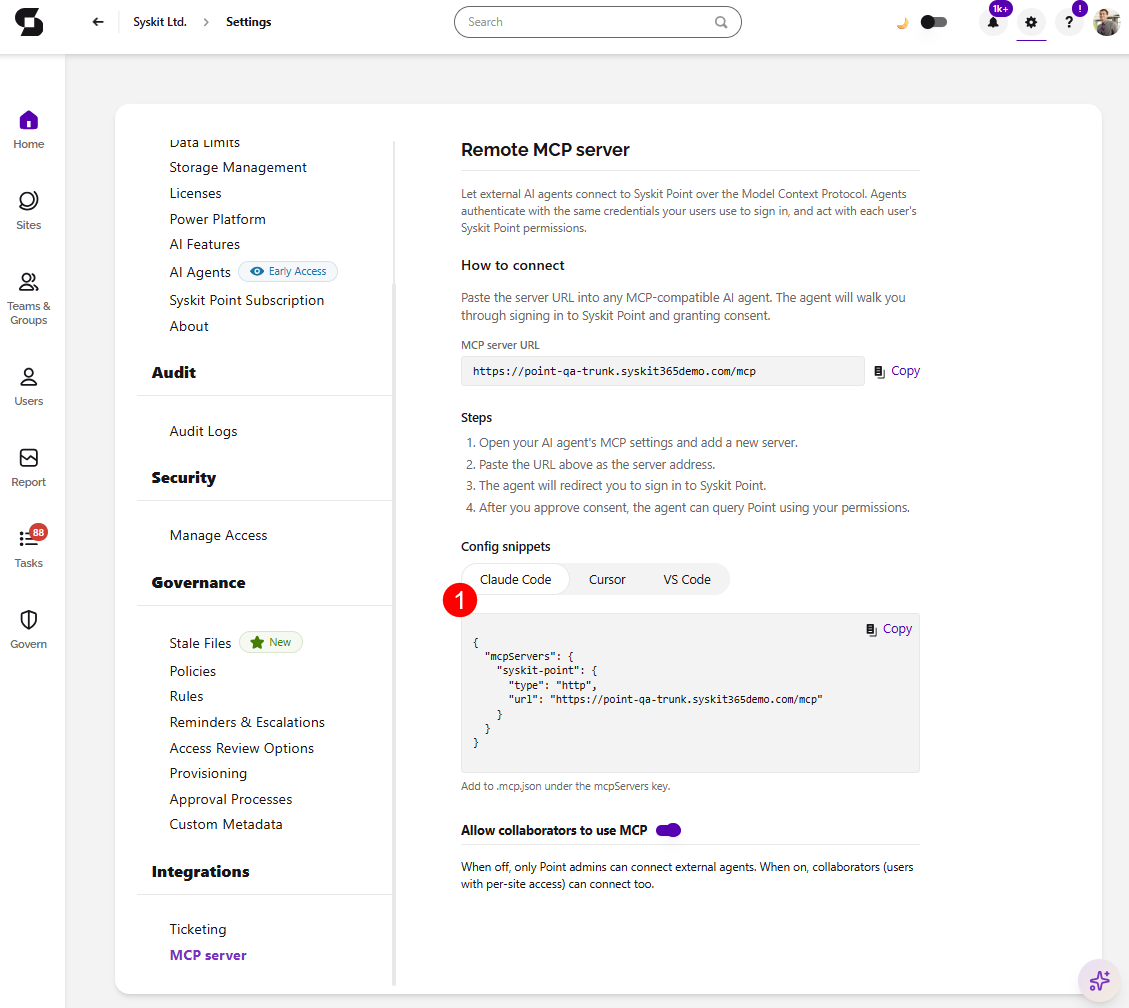Viewport: 1129px width, 1008px height.
Task: Open About settings page
Action: tap(189, 326)
